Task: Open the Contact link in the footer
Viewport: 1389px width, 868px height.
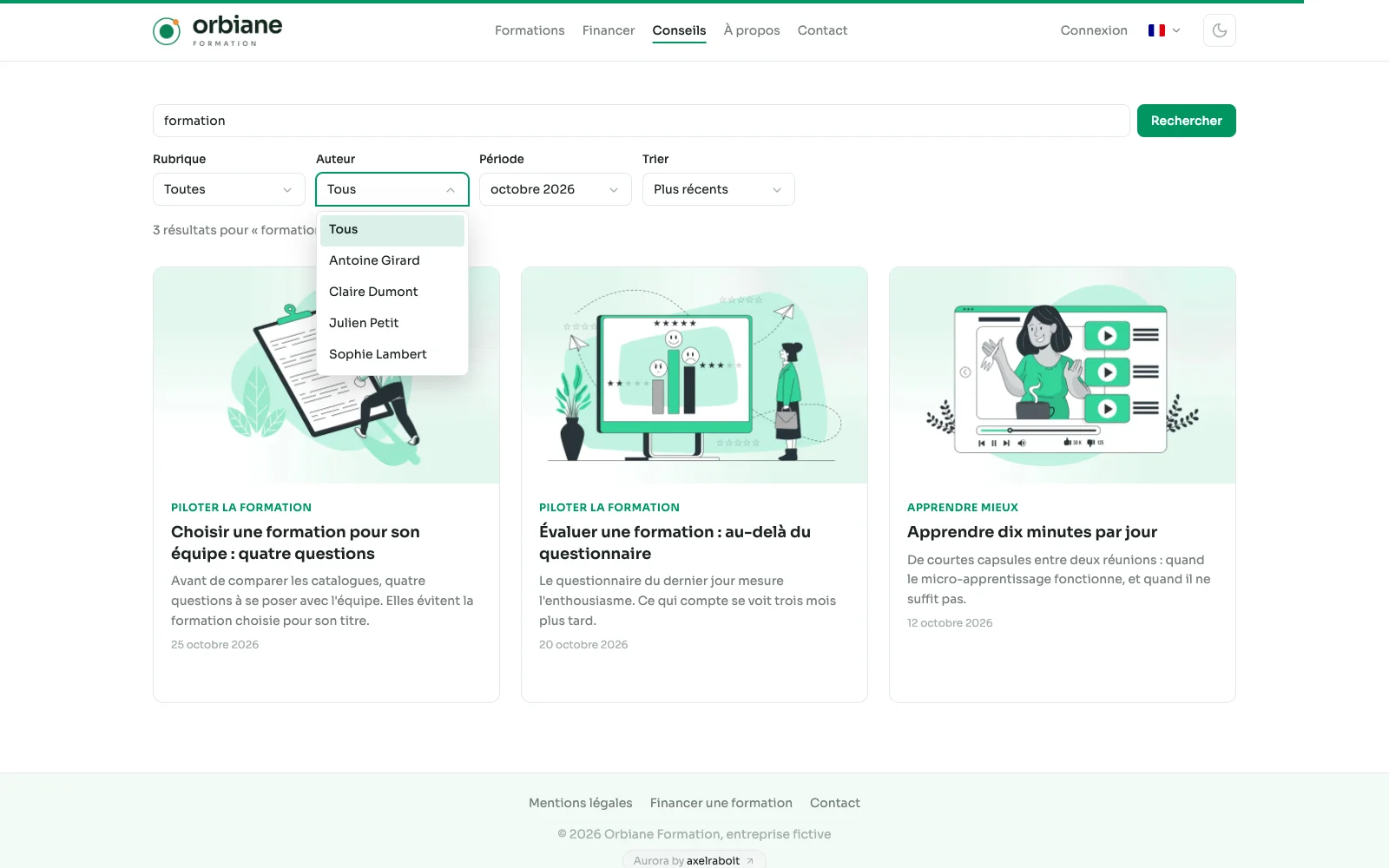Action: tap(835, 803)
